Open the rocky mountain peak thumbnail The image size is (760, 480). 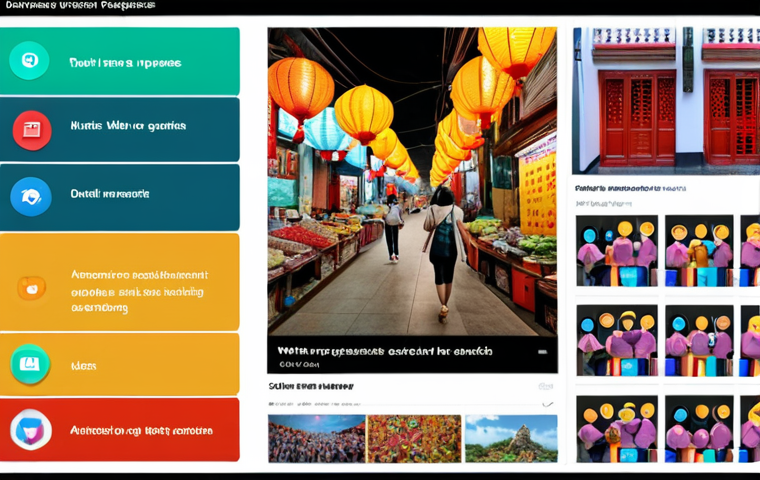tap(511, 438)
